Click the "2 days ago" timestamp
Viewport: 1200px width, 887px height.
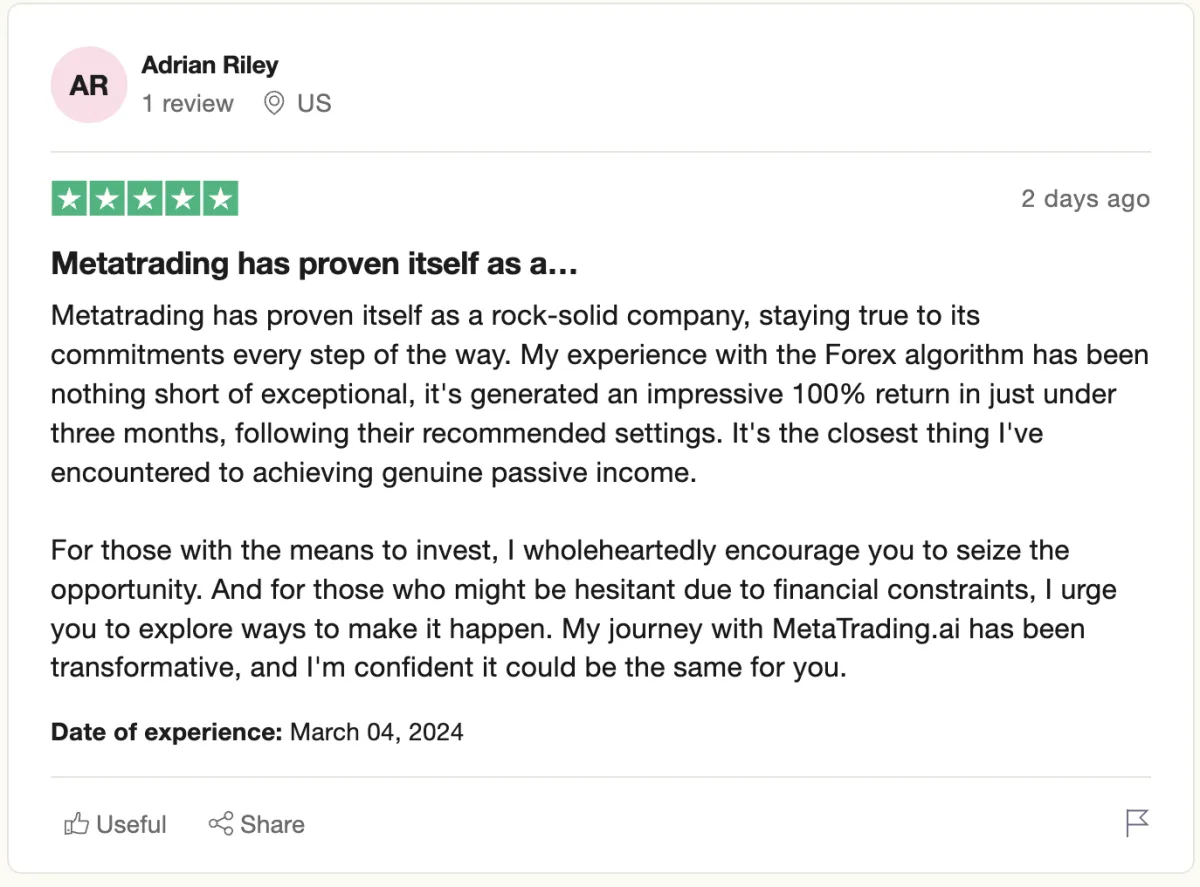pos(1085,199)
